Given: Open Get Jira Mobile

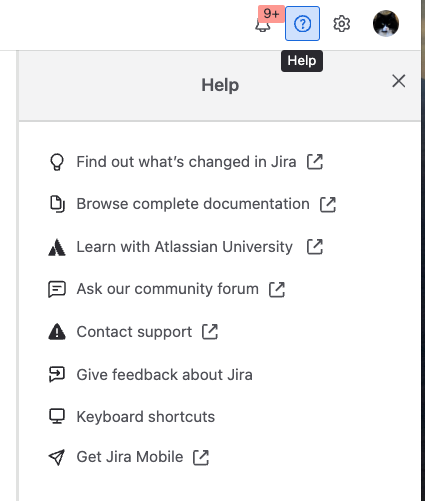Looking at the screenshot, I should coord(130,457).
